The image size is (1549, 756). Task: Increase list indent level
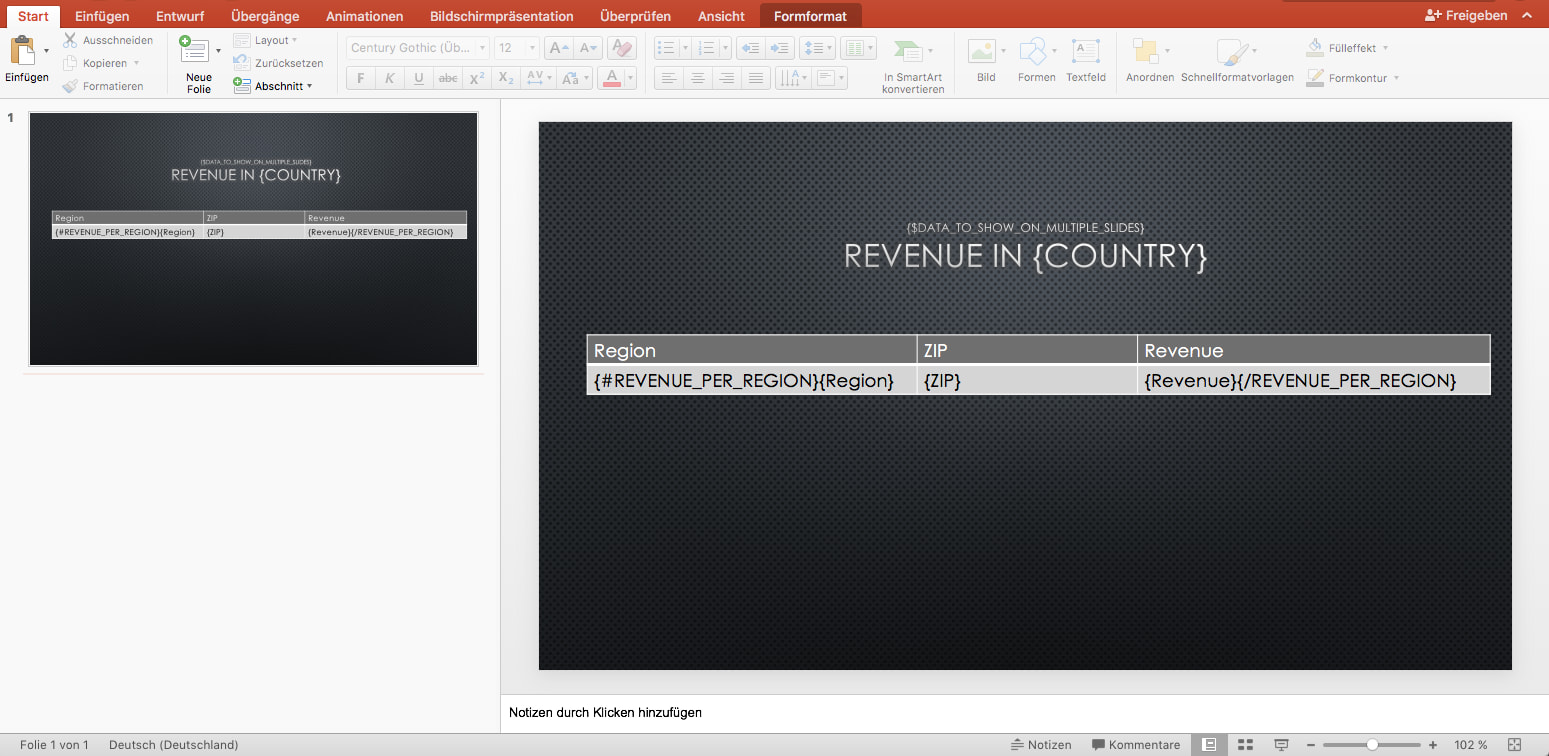click(781, 48)
